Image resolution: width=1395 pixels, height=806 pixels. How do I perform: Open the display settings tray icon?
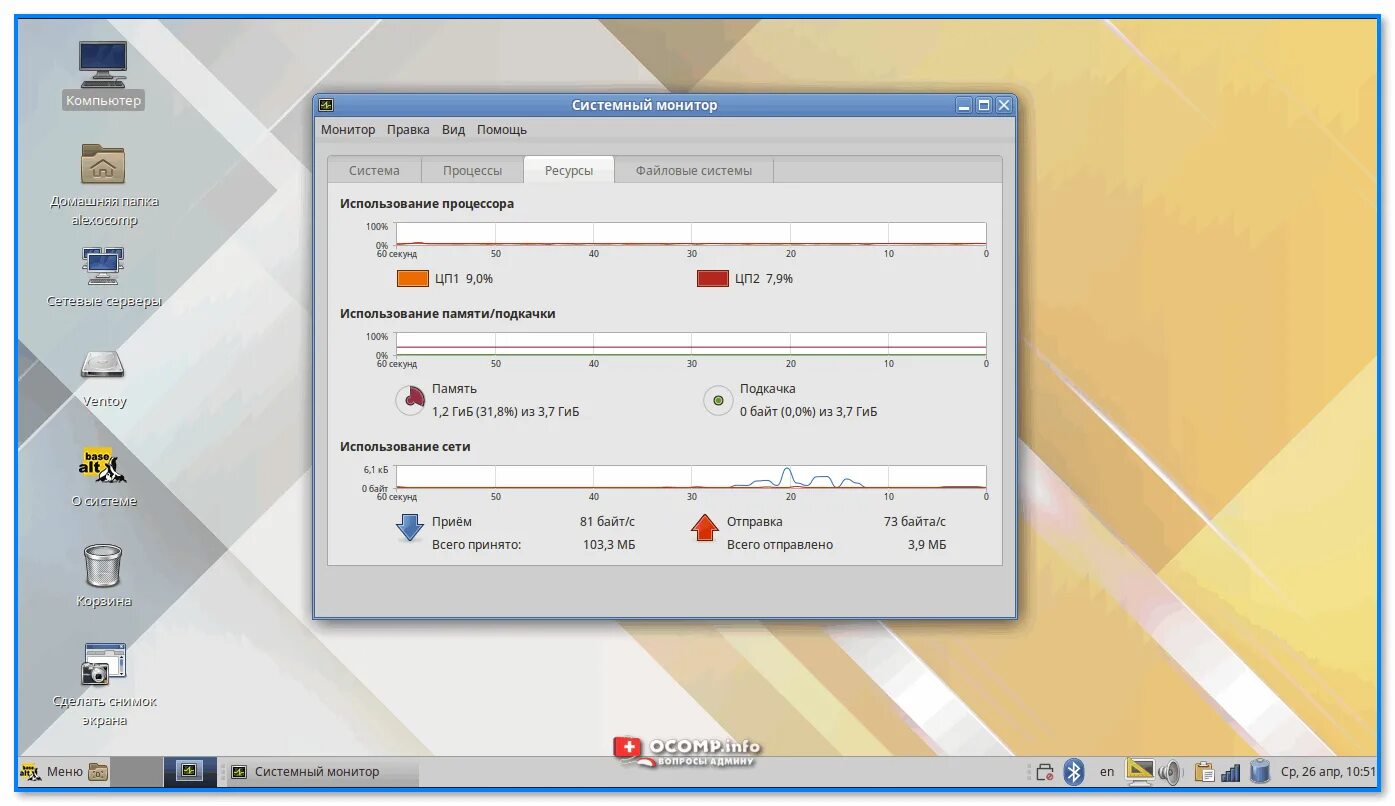click(x=1140, y=771)
